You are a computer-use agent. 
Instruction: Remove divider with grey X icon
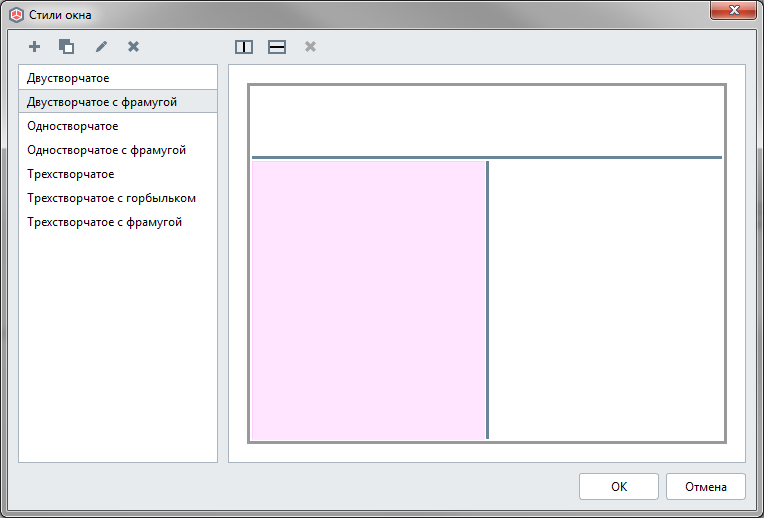pos(310,47)
